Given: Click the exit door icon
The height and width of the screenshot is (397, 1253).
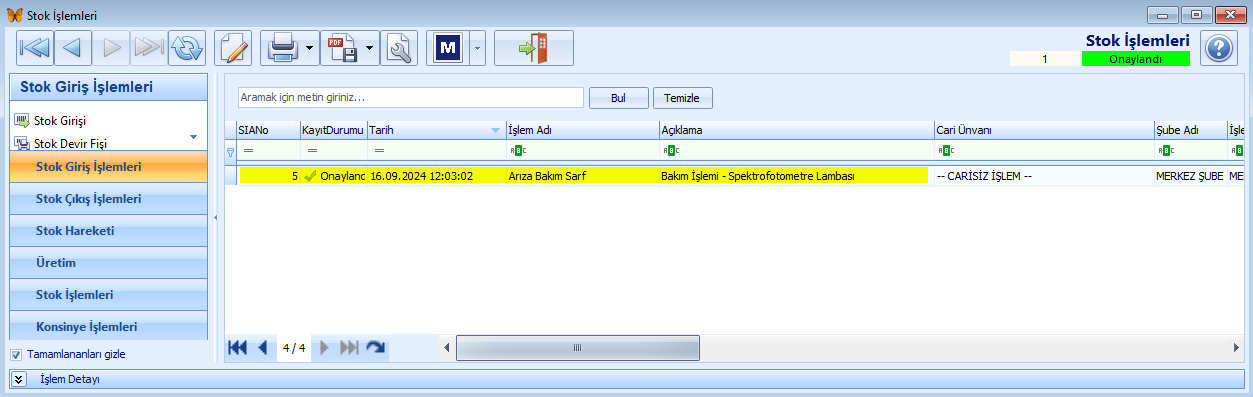Looking at the screenshot, I should tap(534, 47).
